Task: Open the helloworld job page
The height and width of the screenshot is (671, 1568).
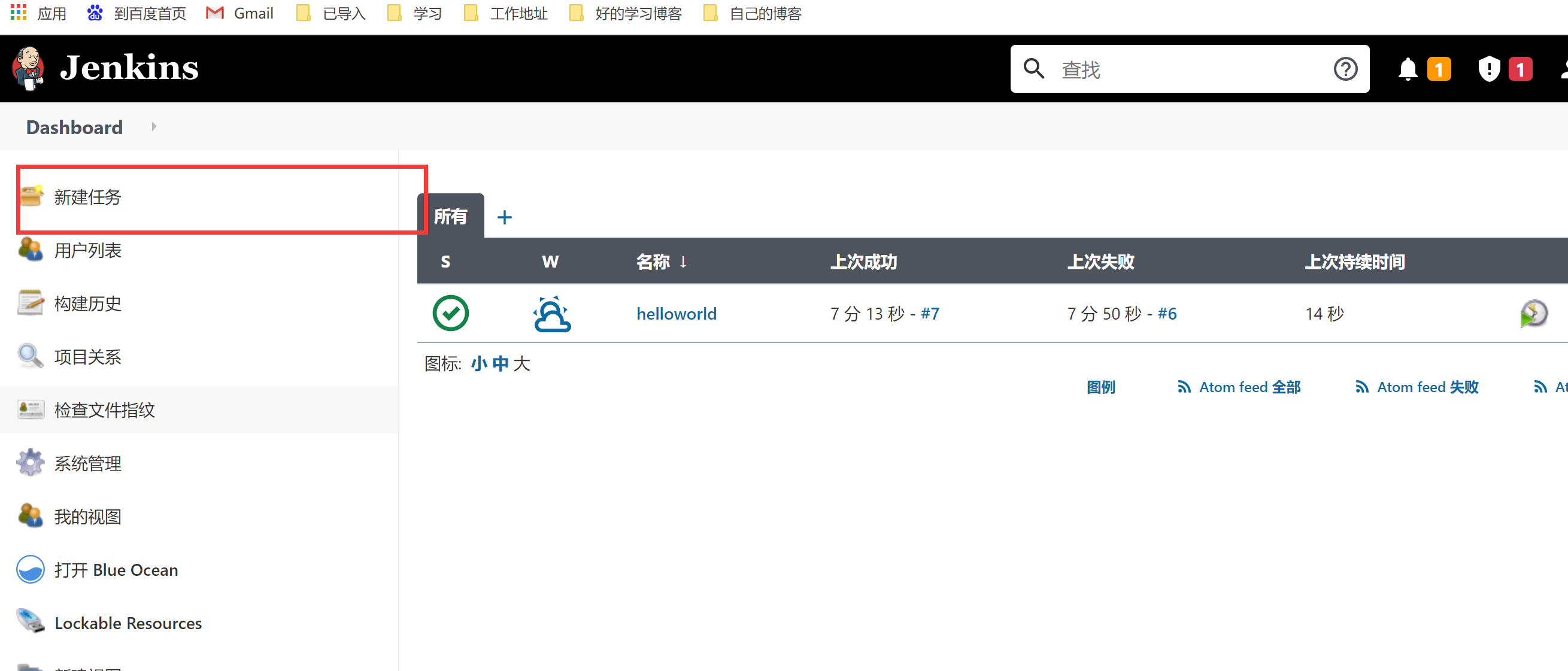Action: (677, 313)
